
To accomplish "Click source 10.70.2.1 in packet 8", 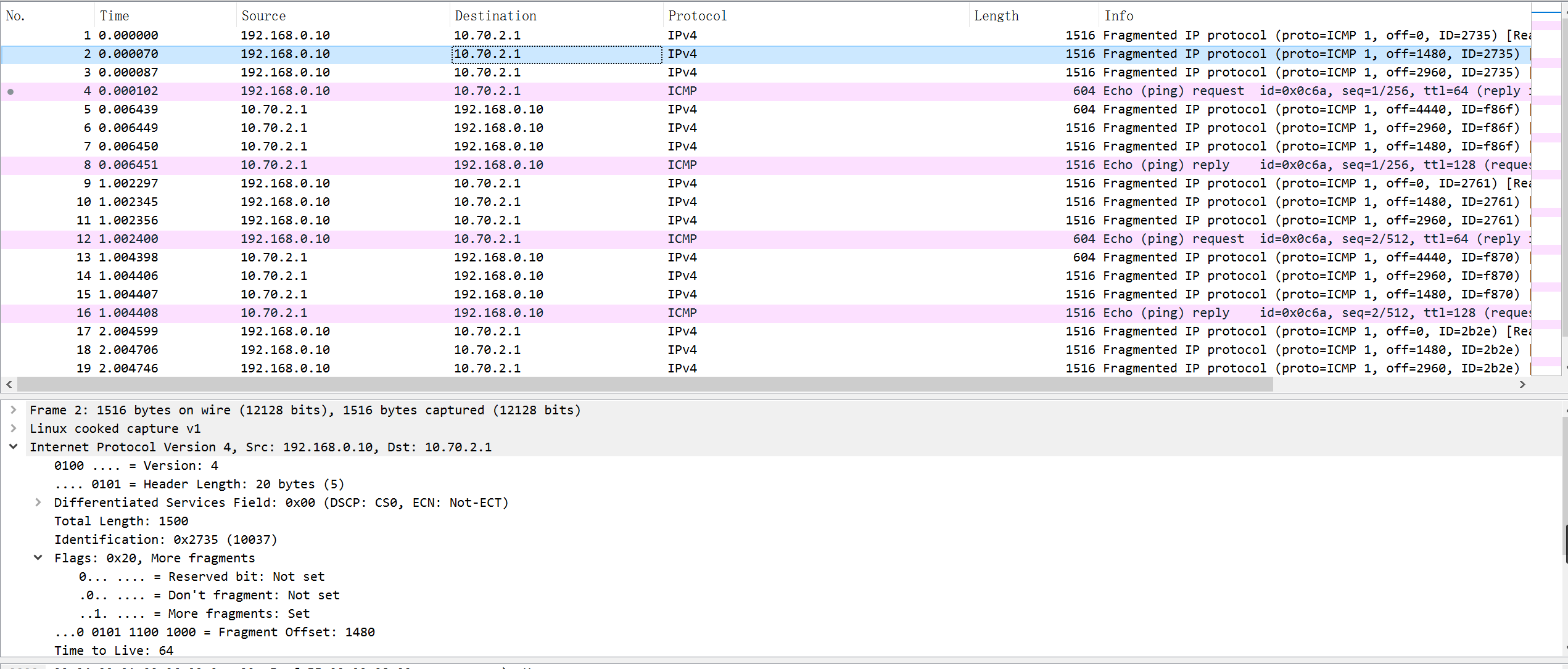I will point(274,165).
